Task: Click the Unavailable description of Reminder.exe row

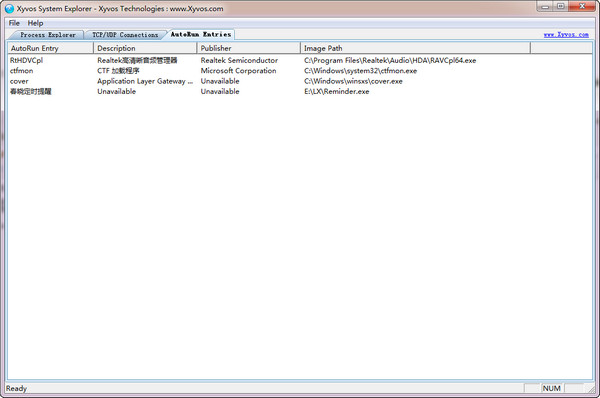Action: click(x=117, y=91)
